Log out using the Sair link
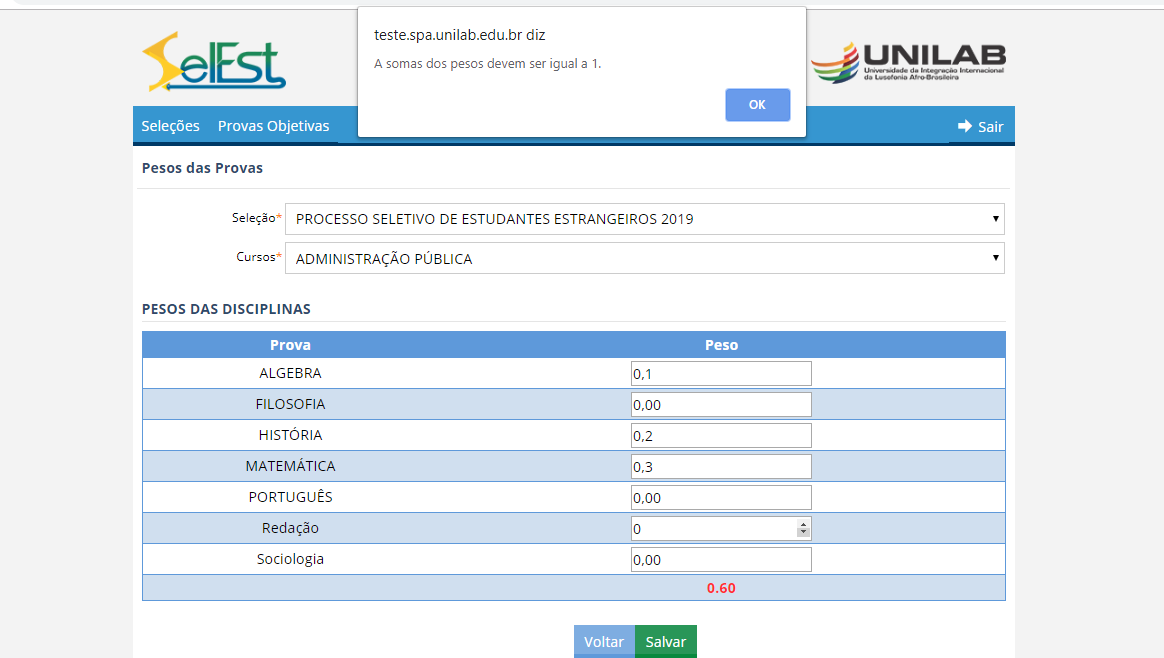The height and width of the screenshot is (658, 1164). coord(990,127)
